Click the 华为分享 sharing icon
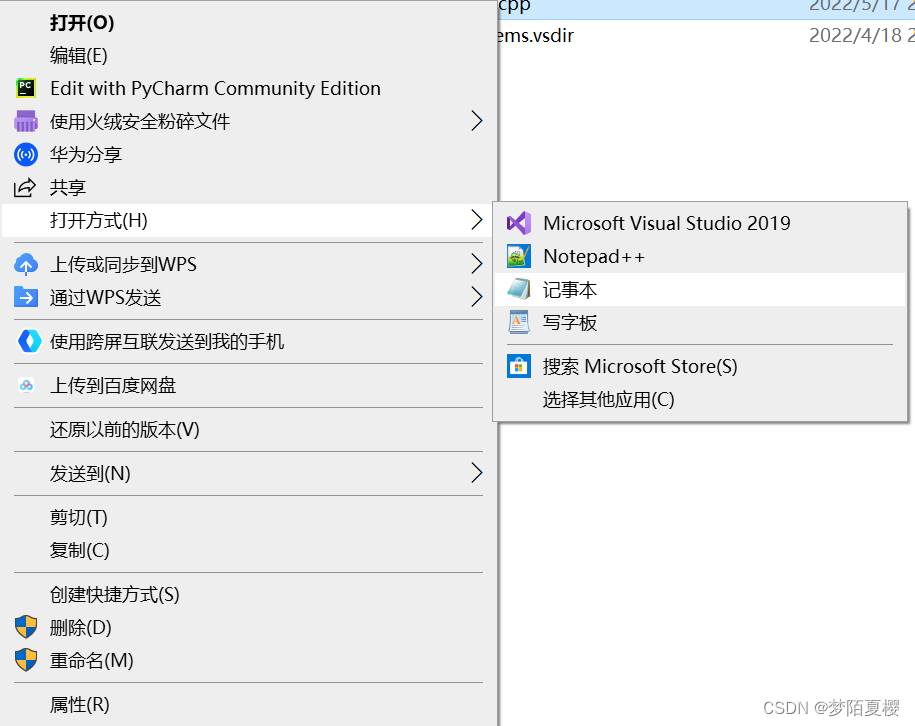This screenshot has width=915, height=726. 26,154
